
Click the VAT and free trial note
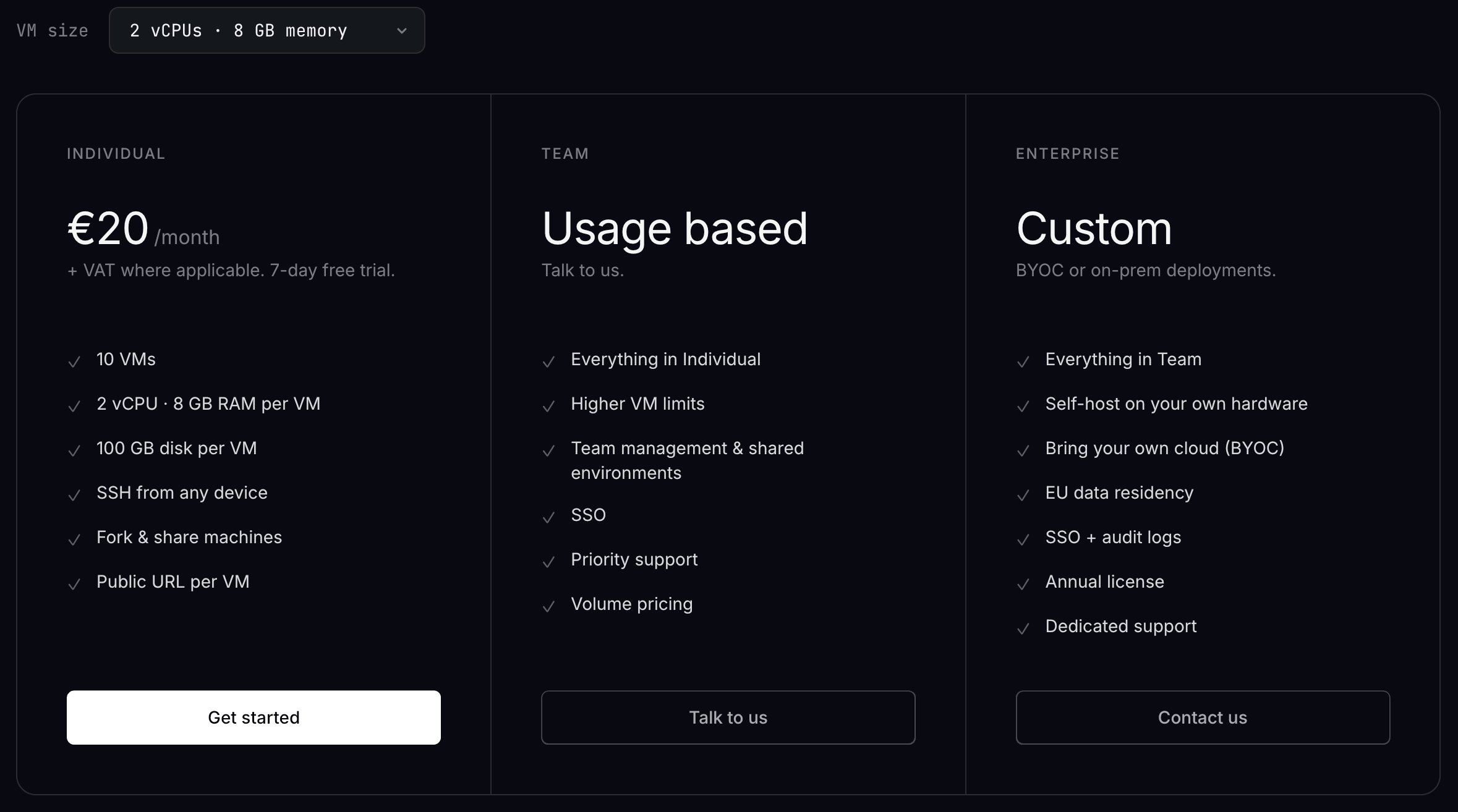(231, 270)
